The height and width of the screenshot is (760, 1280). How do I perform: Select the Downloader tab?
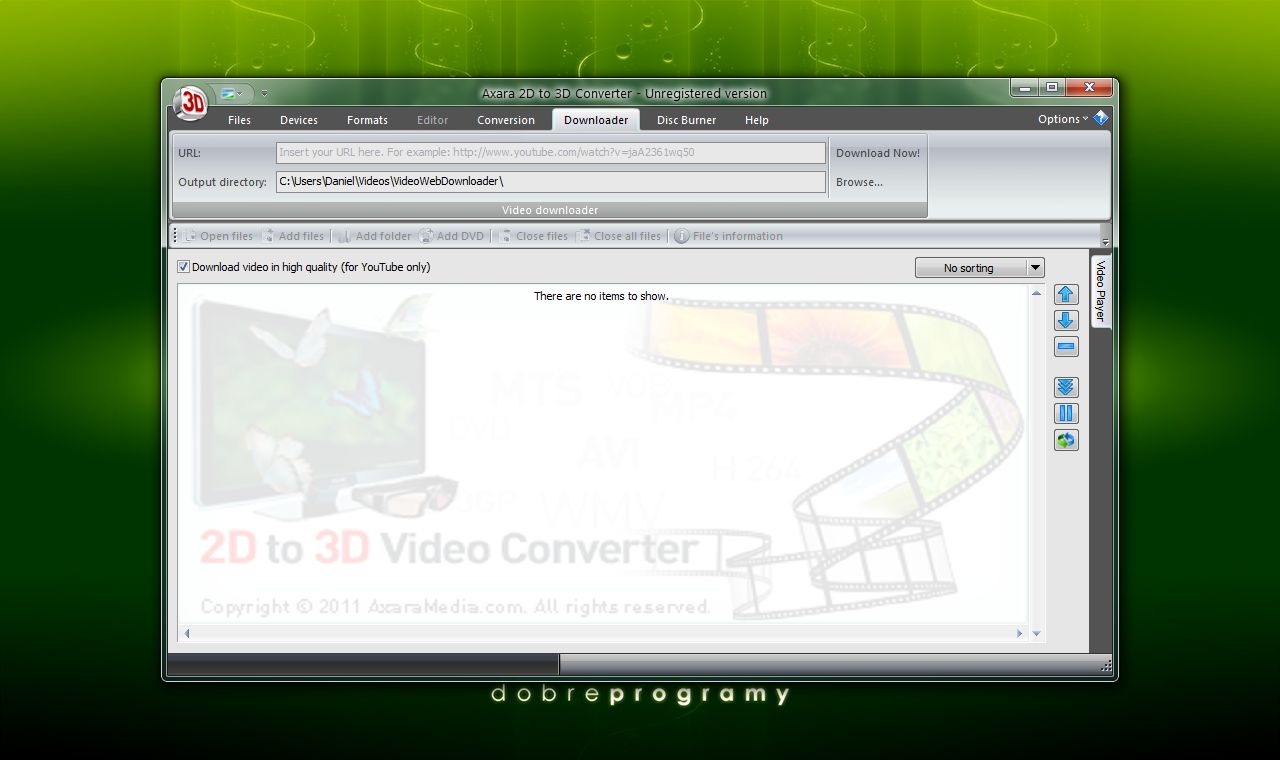(x=596, y=120)
